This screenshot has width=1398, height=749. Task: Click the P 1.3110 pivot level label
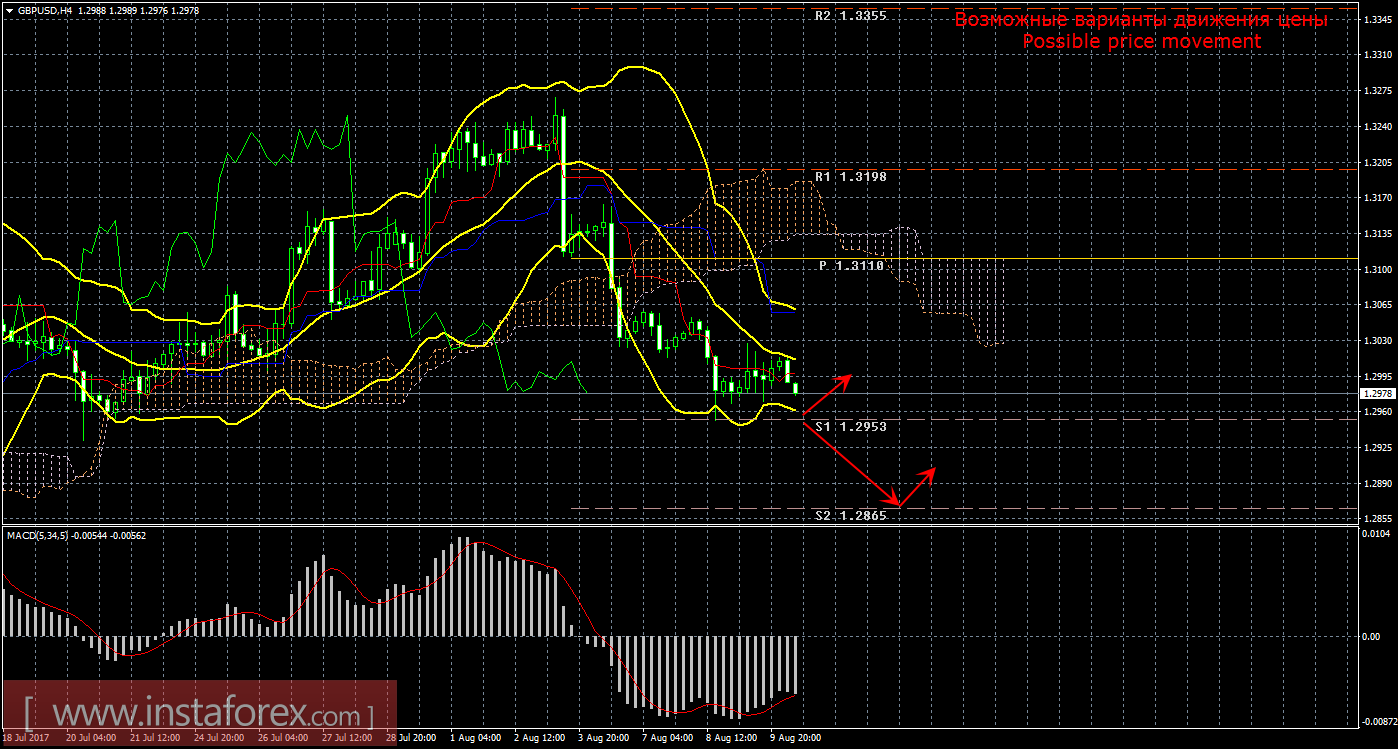coord(851,266)
